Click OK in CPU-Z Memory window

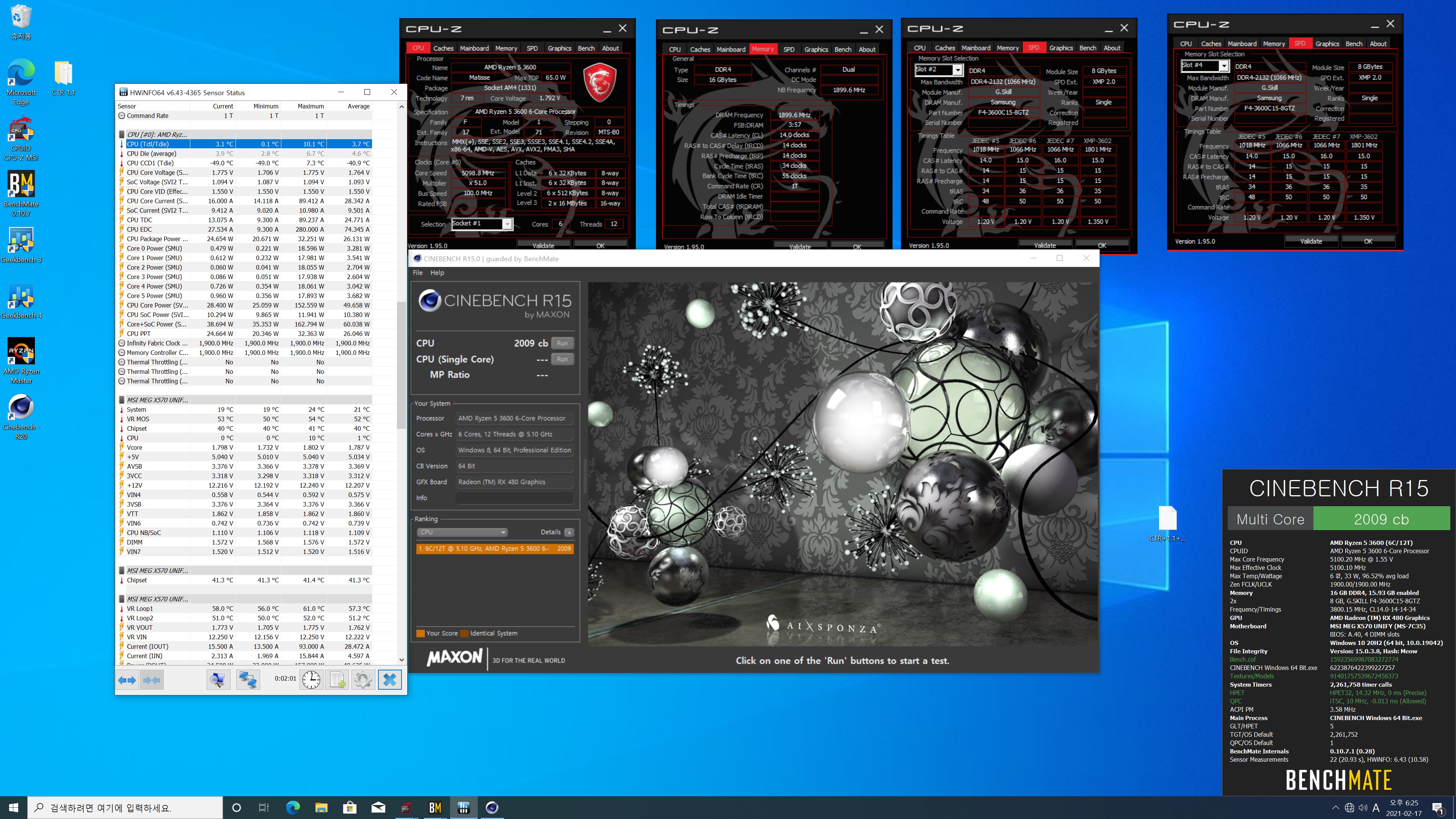tap(857, 246)
